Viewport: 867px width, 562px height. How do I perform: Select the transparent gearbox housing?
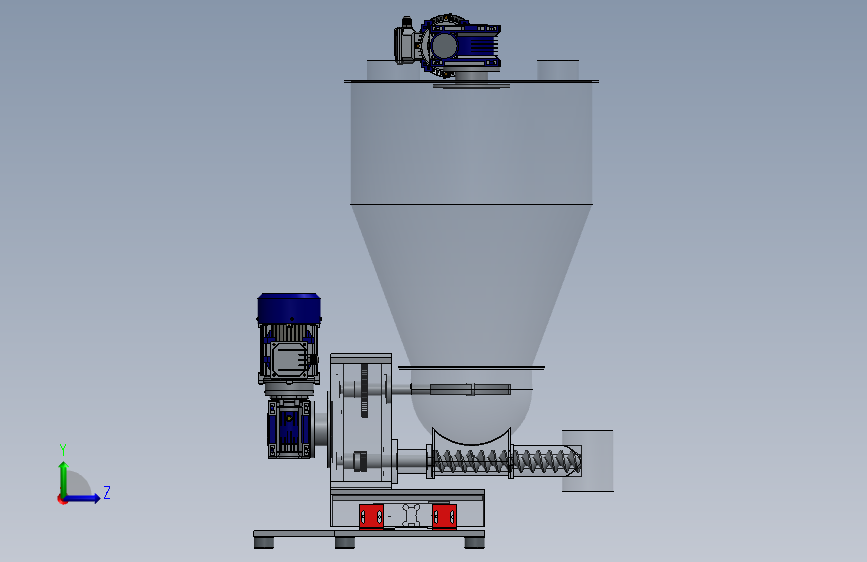click(361, 421)
